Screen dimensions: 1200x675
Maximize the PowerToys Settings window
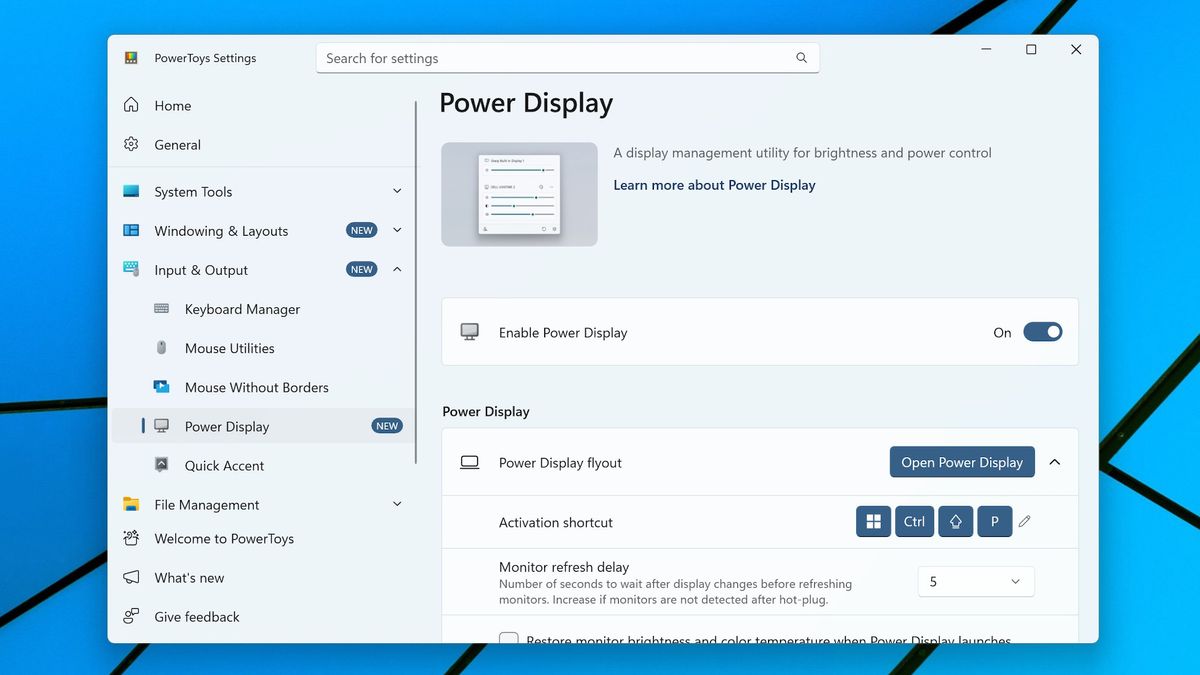pos(1031,49)
